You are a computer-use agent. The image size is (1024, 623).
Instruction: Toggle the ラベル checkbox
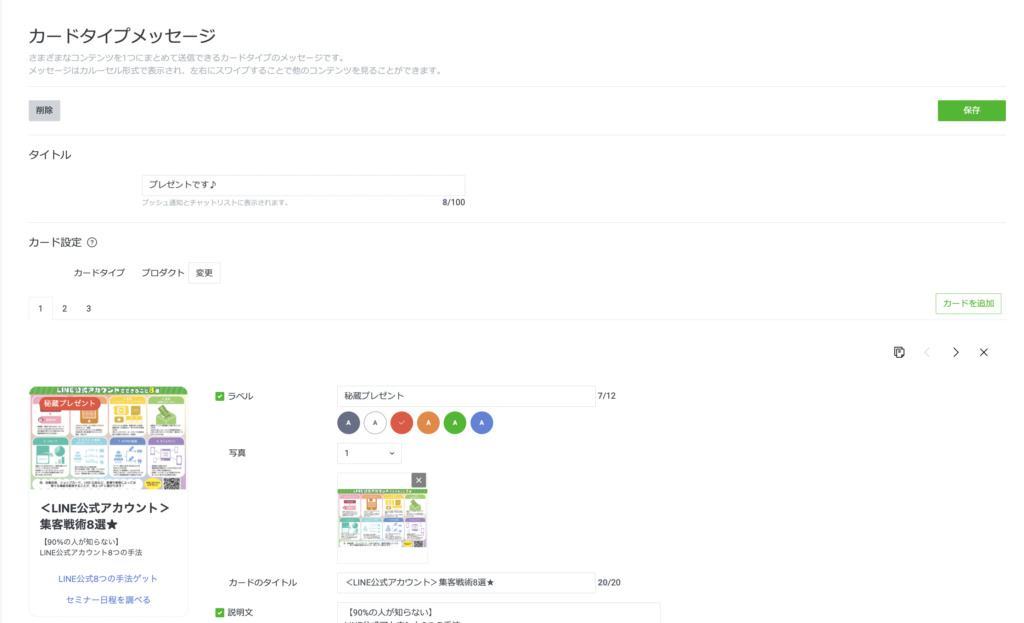[x=220, y=396]
